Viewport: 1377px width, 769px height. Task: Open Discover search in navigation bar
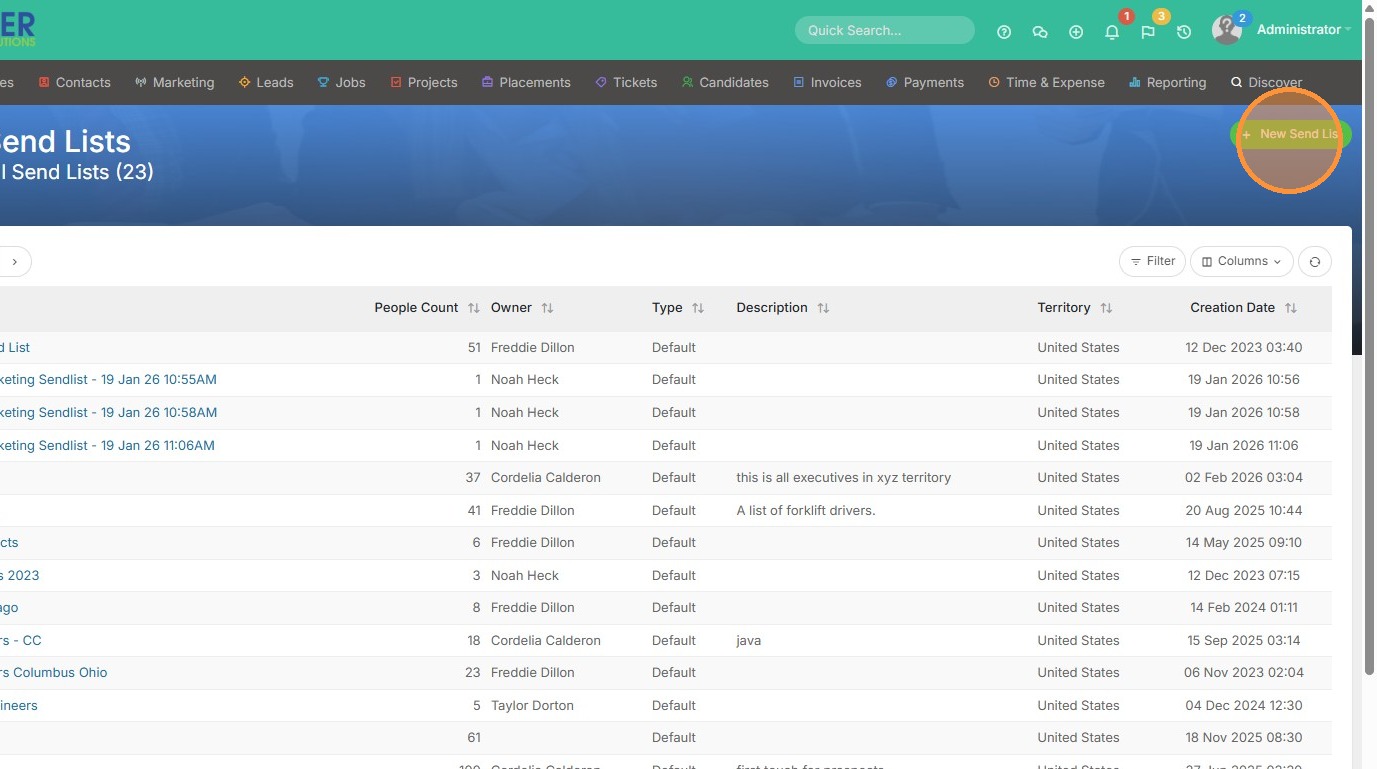[1266, 83]
